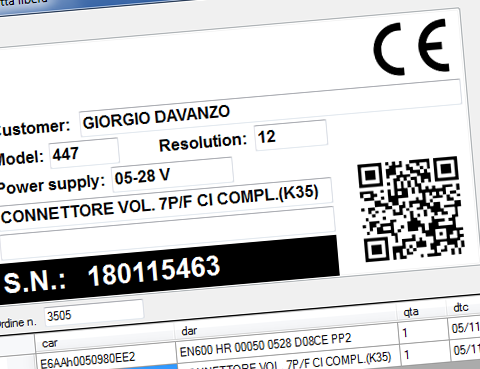Image resolution: width=480 pixels, height=369 pixels.
Task: Click the Model field containing 447
Action: 84,153
